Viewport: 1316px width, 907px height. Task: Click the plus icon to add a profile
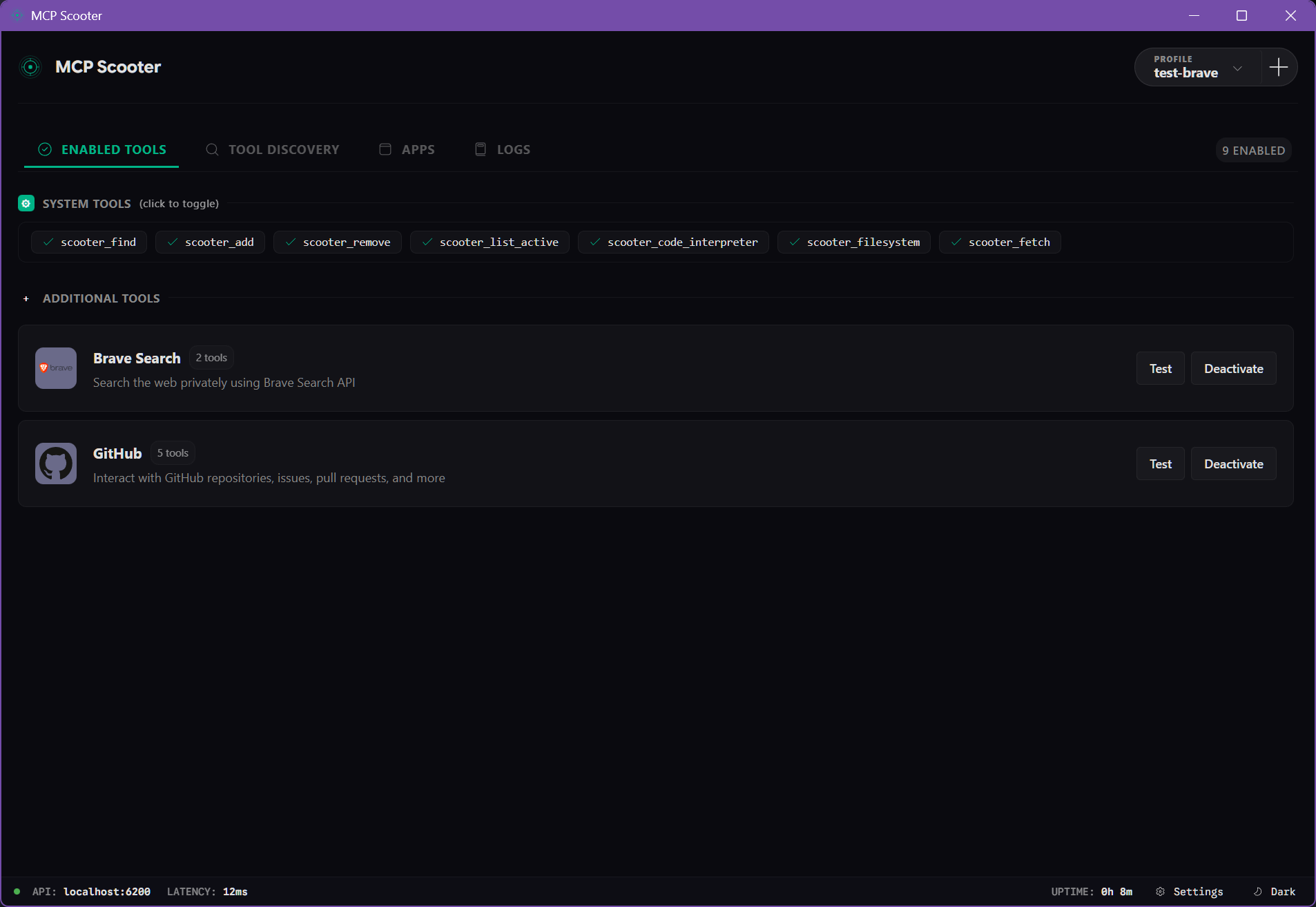click(x=1279, y=67)
